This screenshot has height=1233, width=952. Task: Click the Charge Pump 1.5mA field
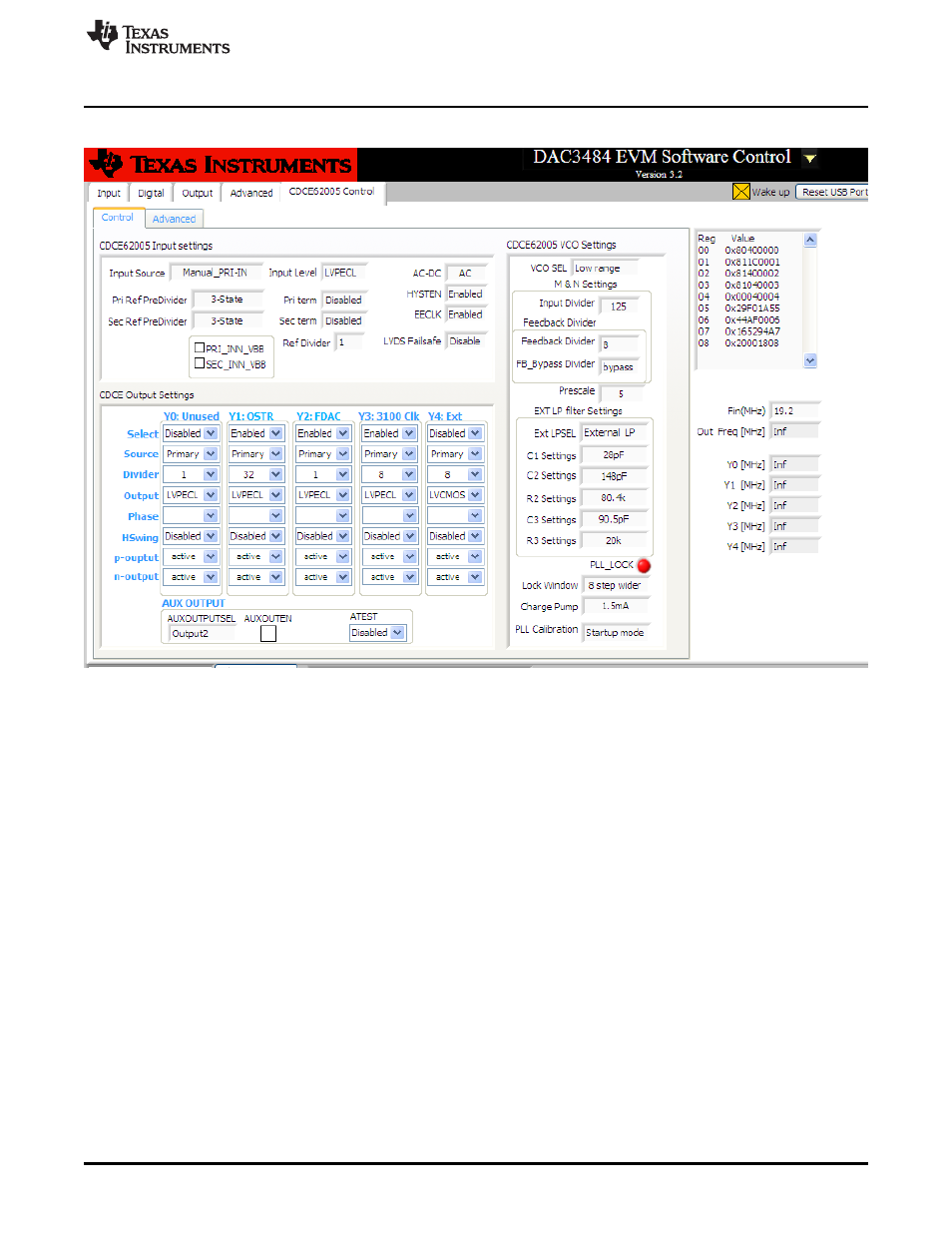click(615, 606)
